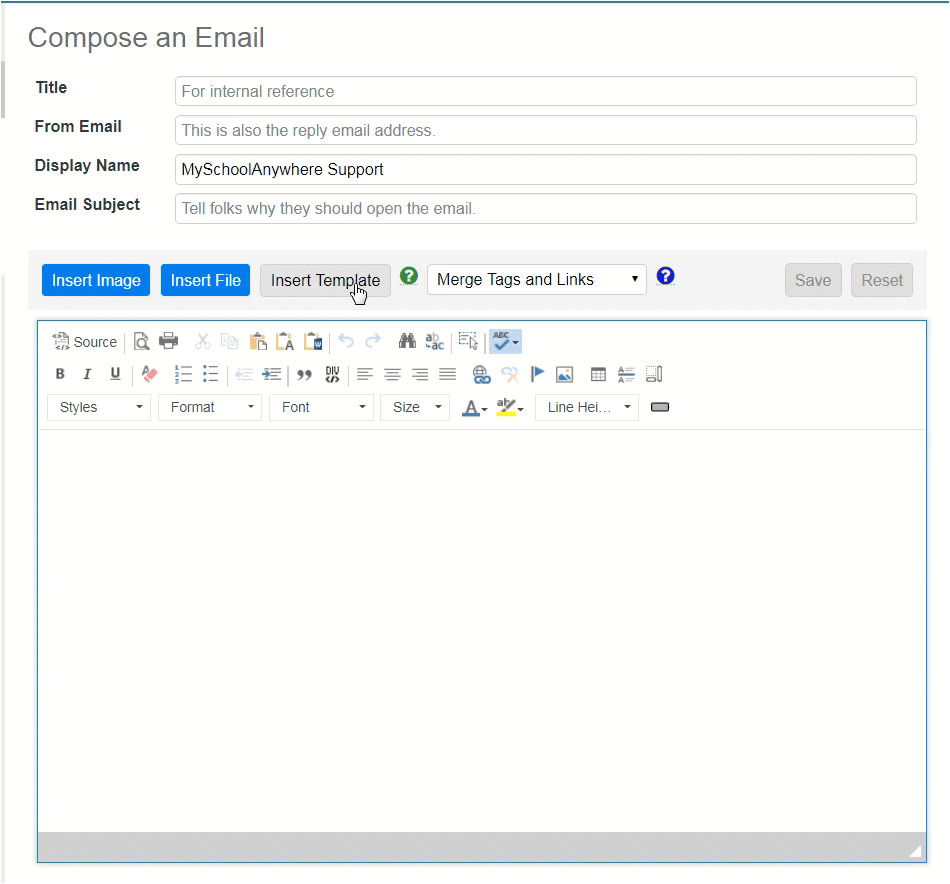The image size is (950, 884).
Task: Toggle bold formatting
Action: click(60, 374)
